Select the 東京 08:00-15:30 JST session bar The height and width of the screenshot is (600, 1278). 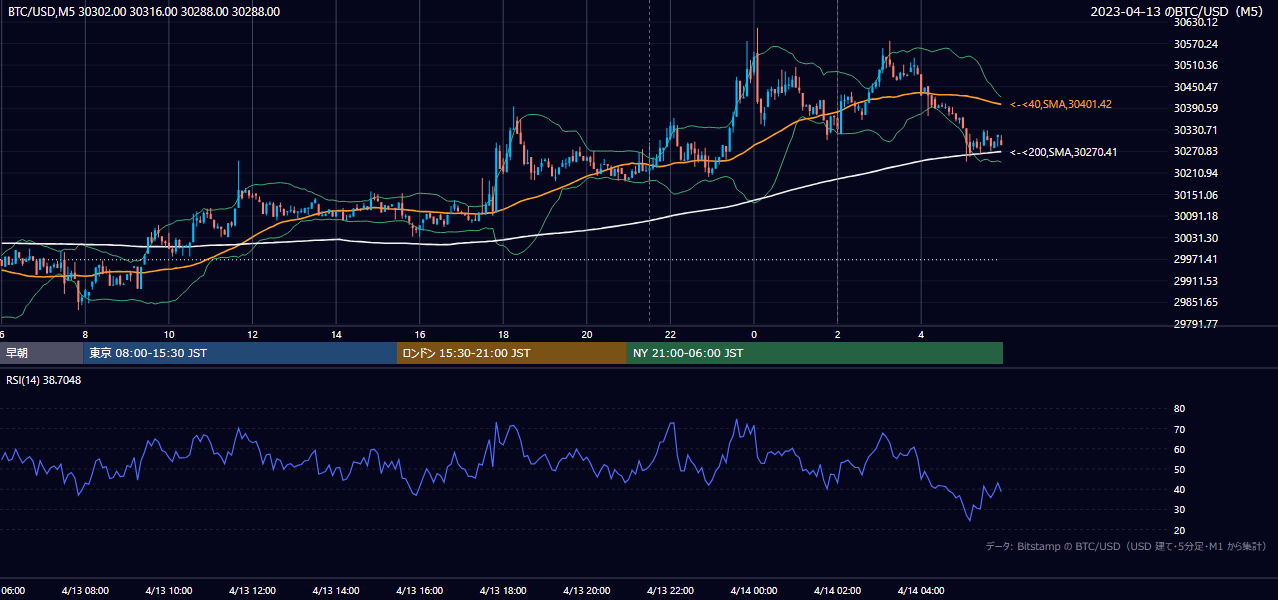point(240,353)
